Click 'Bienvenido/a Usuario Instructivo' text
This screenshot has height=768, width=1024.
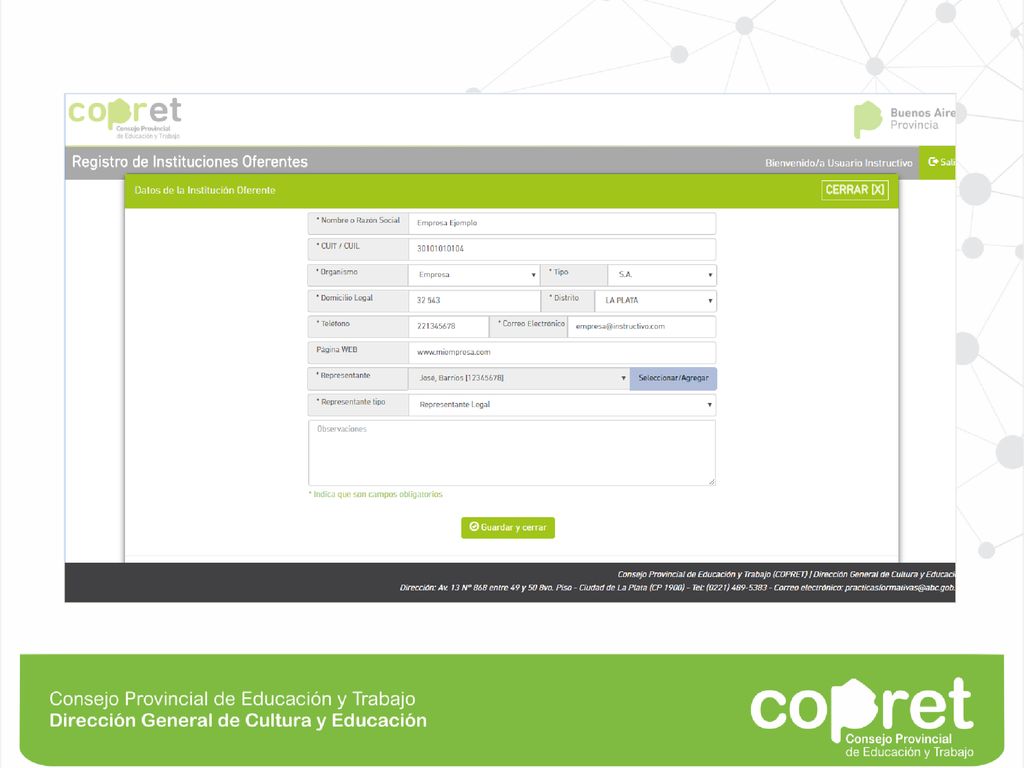tap(839, 163)
